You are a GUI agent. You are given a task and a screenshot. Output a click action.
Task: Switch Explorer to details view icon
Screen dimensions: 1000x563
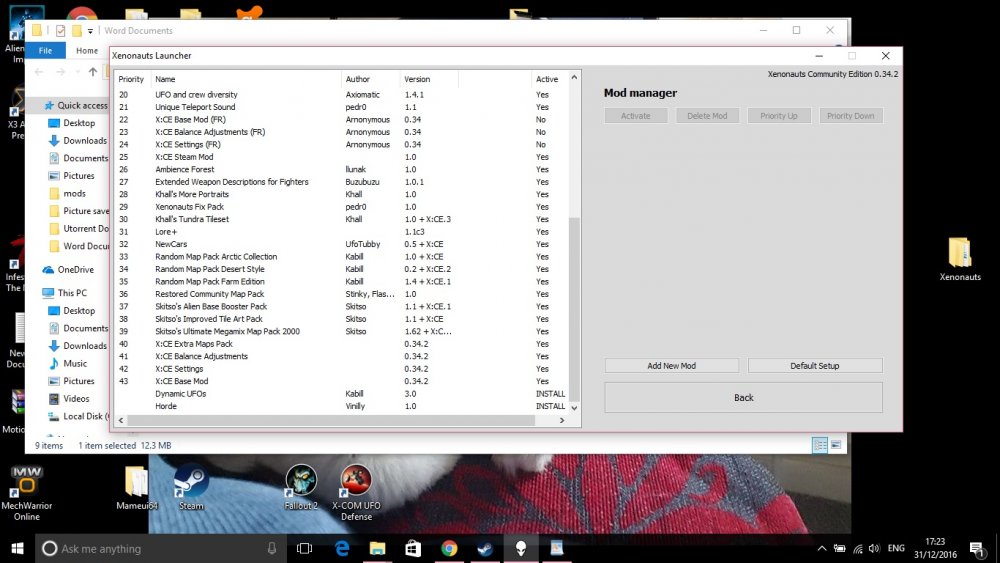pyautogui.click(x=820, y=444)
